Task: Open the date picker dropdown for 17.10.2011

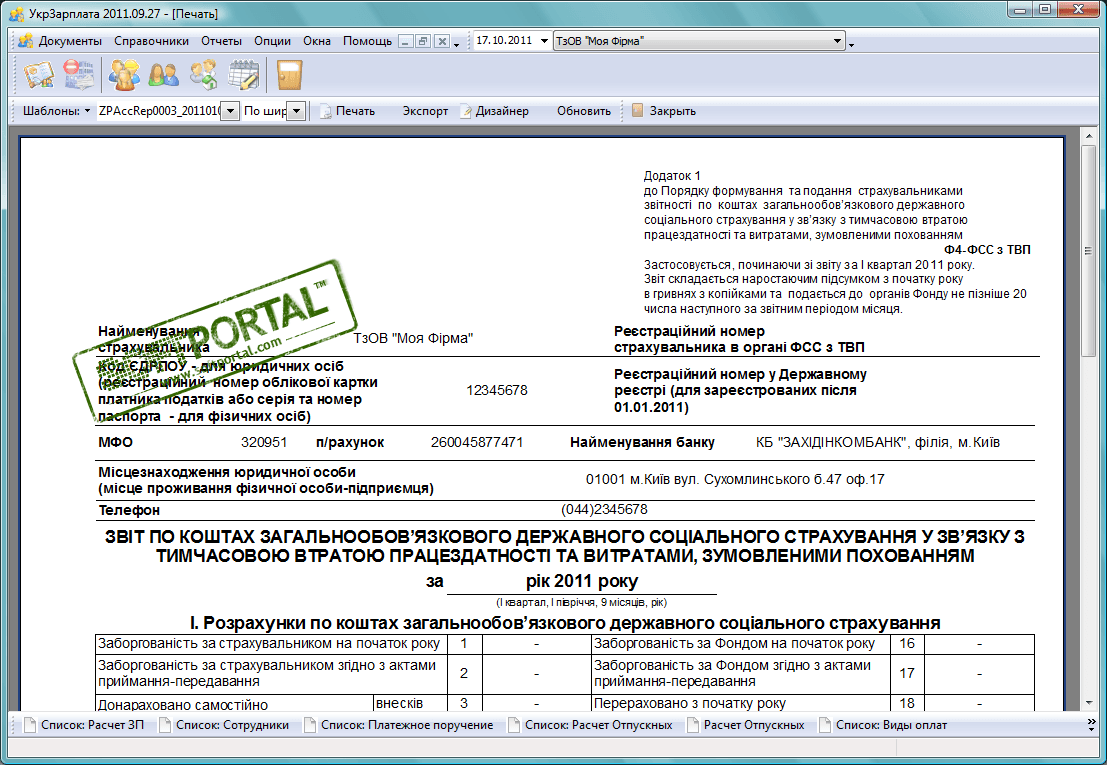Action: click(x=544, y=41)
